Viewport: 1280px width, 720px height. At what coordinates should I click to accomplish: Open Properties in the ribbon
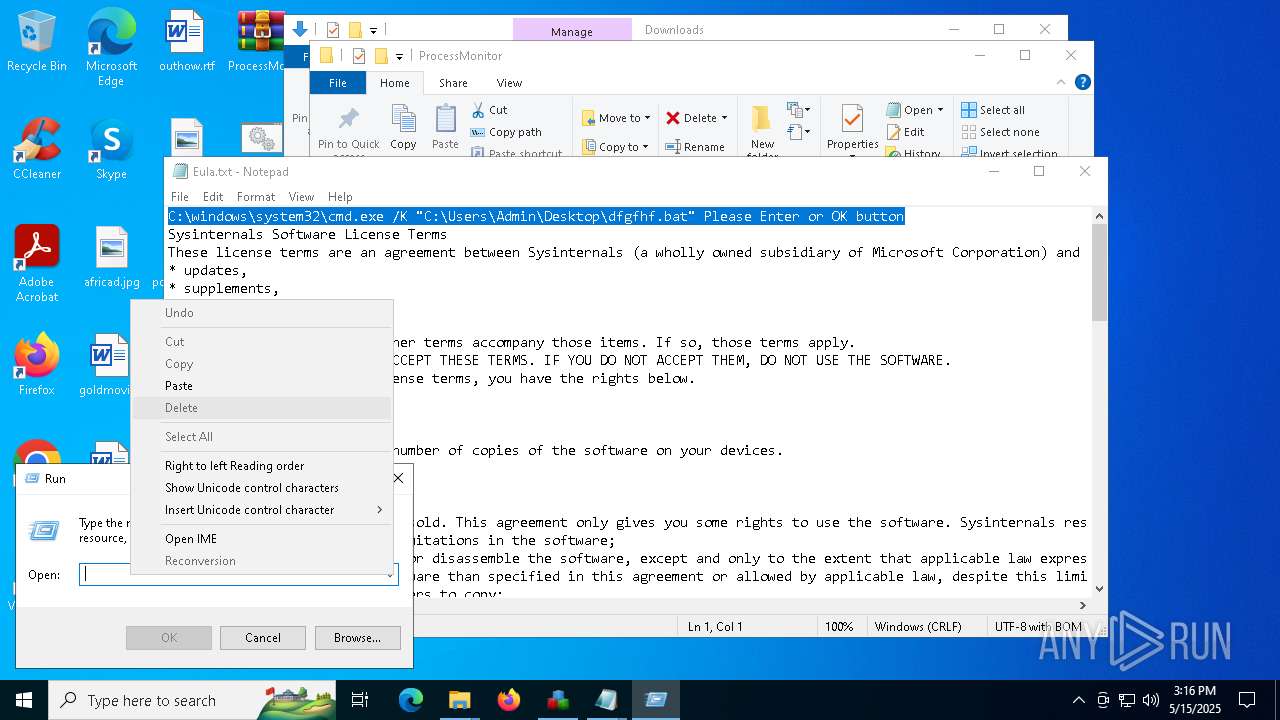click(852, 128)
